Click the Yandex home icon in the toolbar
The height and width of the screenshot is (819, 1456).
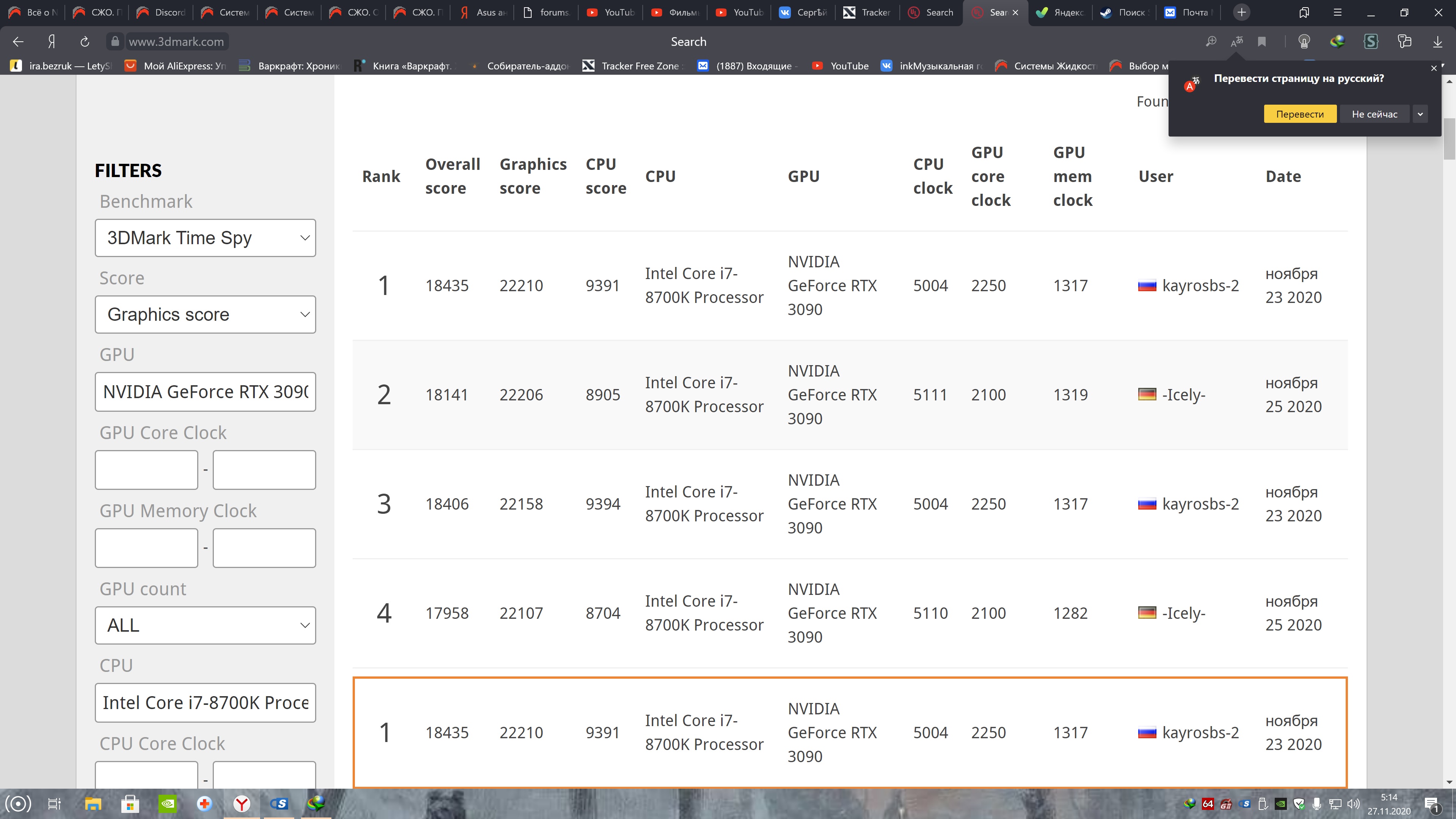click(x=52, y=41)
